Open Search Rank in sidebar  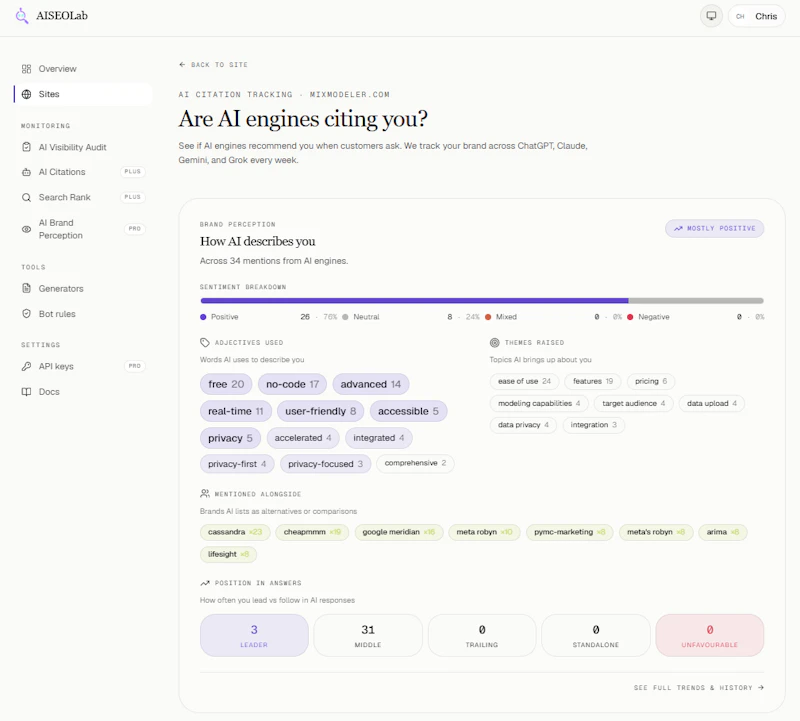[x=83, y=197]
